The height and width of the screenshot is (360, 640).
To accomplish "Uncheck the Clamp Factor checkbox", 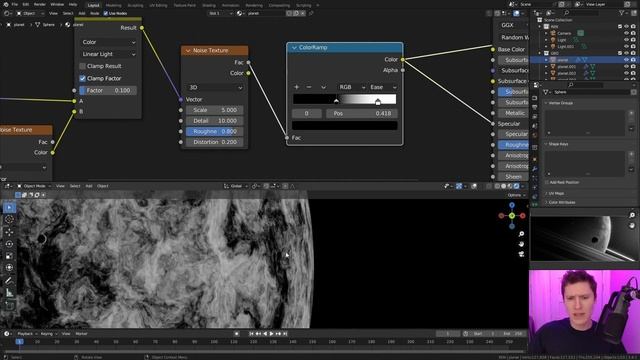I will tap(82, 78).
